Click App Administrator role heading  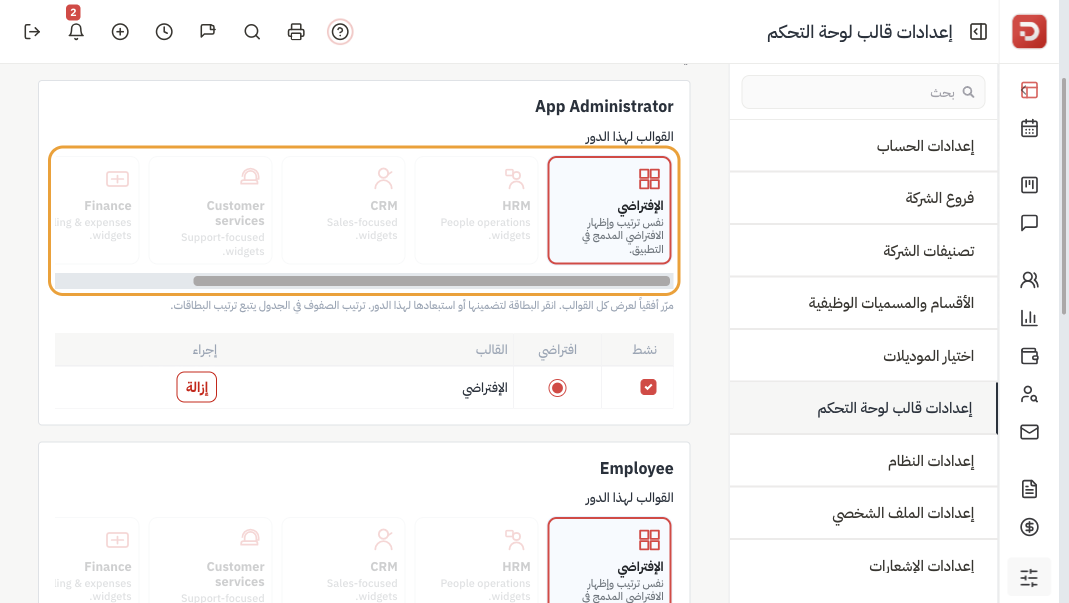[x=604, y=106]
